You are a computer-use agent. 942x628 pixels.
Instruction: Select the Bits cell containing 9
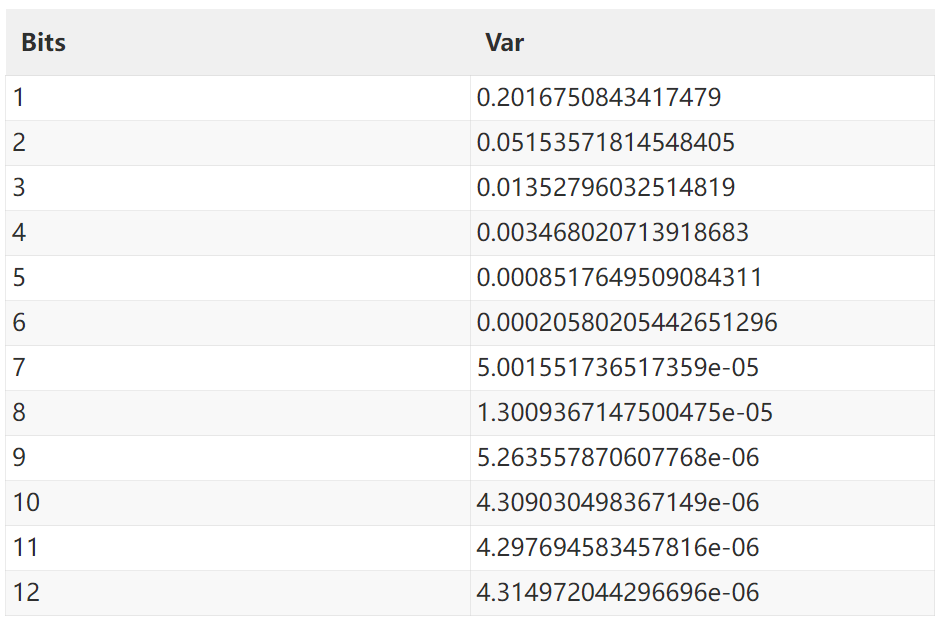click(19, 458)
